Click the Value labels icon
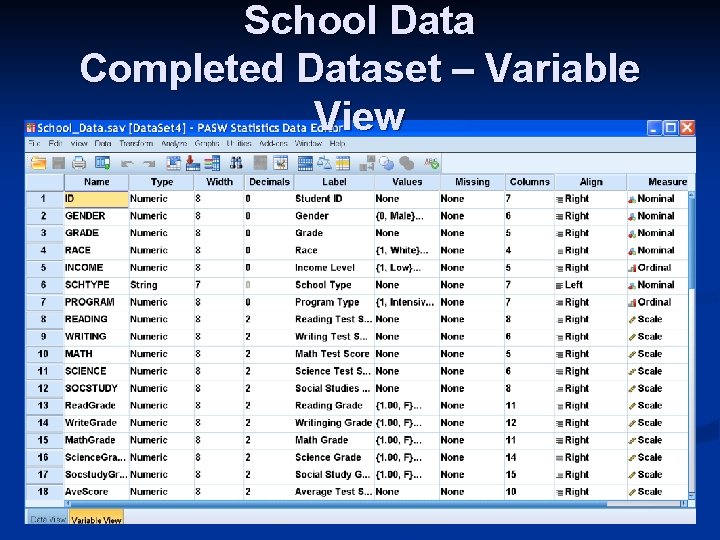Image resolution: width=720 pixels, height=540 pixels. point(367,163)
